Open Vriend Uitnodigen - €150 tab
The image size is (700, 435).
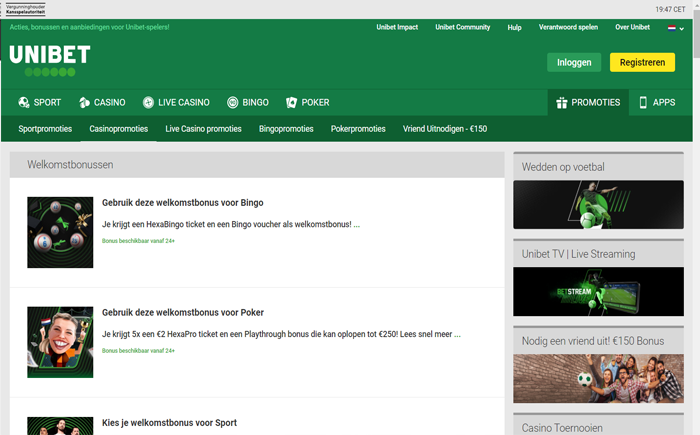coord(445,129)
